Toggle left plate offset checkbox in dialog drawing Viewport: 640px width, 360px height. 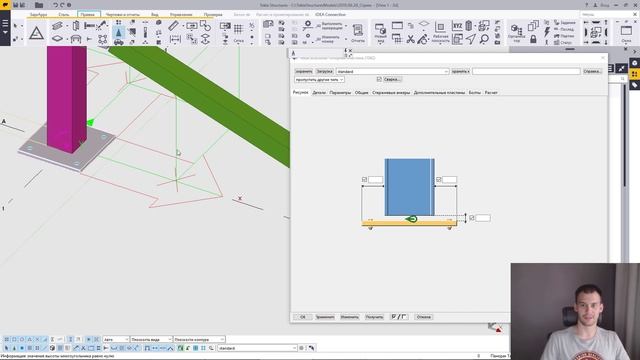coord(364,180)
